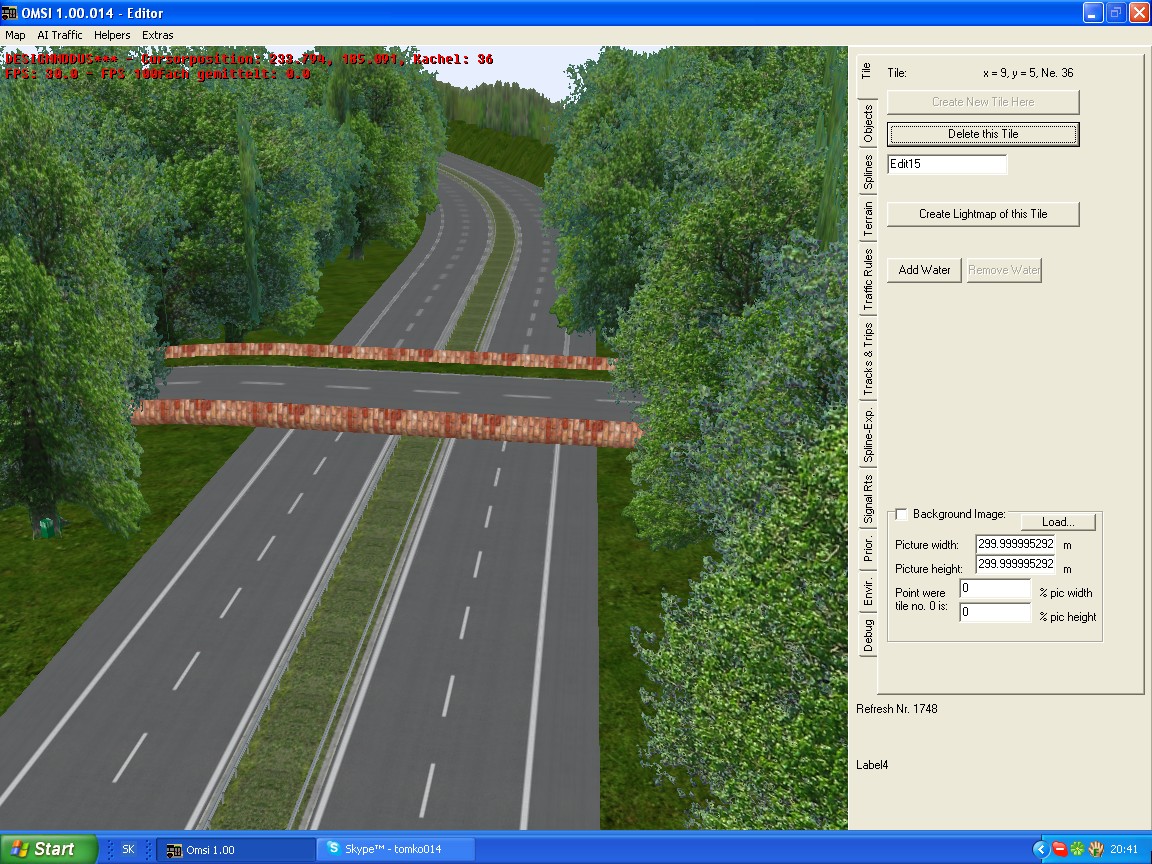Click the hand tray icon by the clock
The width and height of the screenshot is (1152, 864).
point(1096,849)
